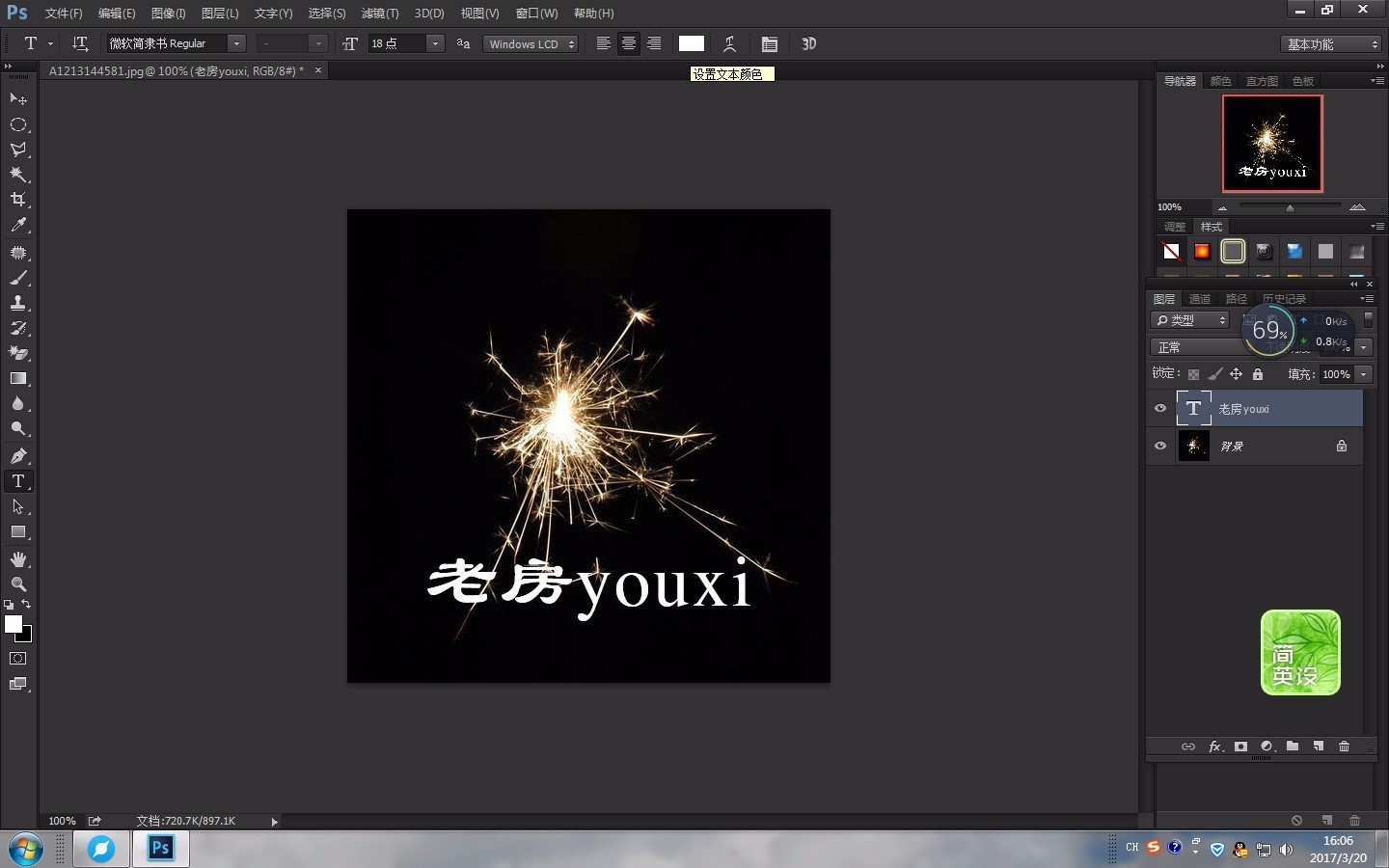Hide the 背景 layer visibility eye
This screenshot has width=1389, height=868.
(1160, 446)
